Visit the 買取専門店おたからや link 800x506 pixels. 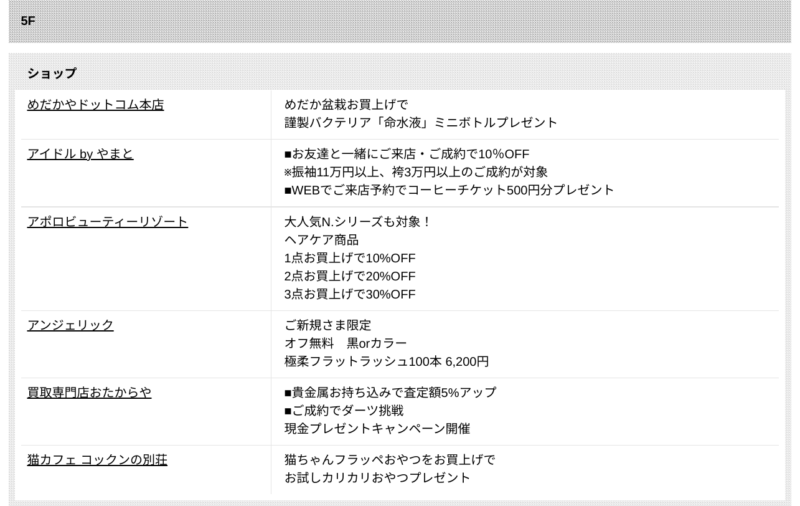(x=89, y=392)
